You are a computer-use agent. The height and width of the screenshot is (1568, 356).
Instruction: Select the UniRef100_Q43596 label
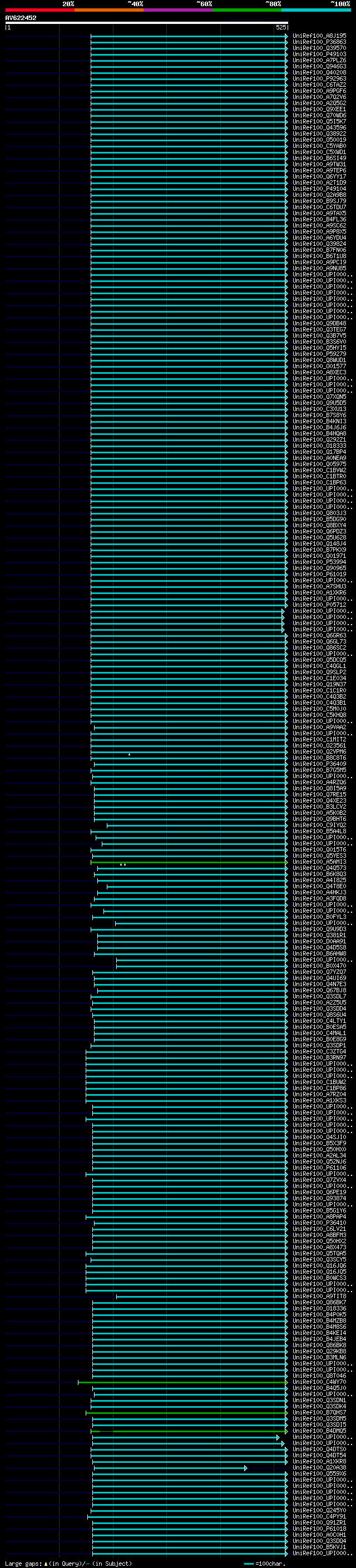[x=319, y=128]
